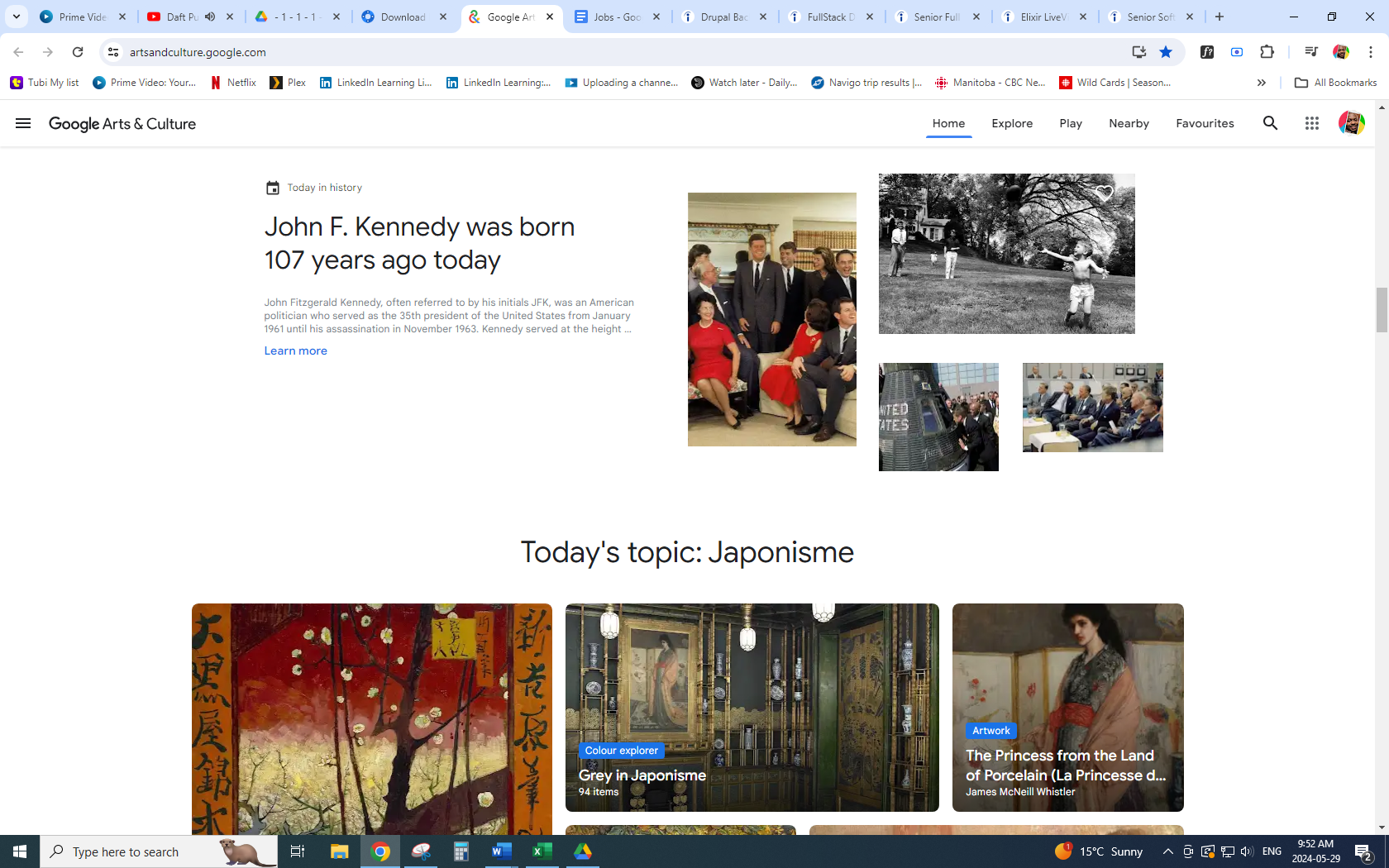Open the Nearby navigation item
Image resolution: width=1389 pixels, height=868 pixels.
[x=1129, y=123]
